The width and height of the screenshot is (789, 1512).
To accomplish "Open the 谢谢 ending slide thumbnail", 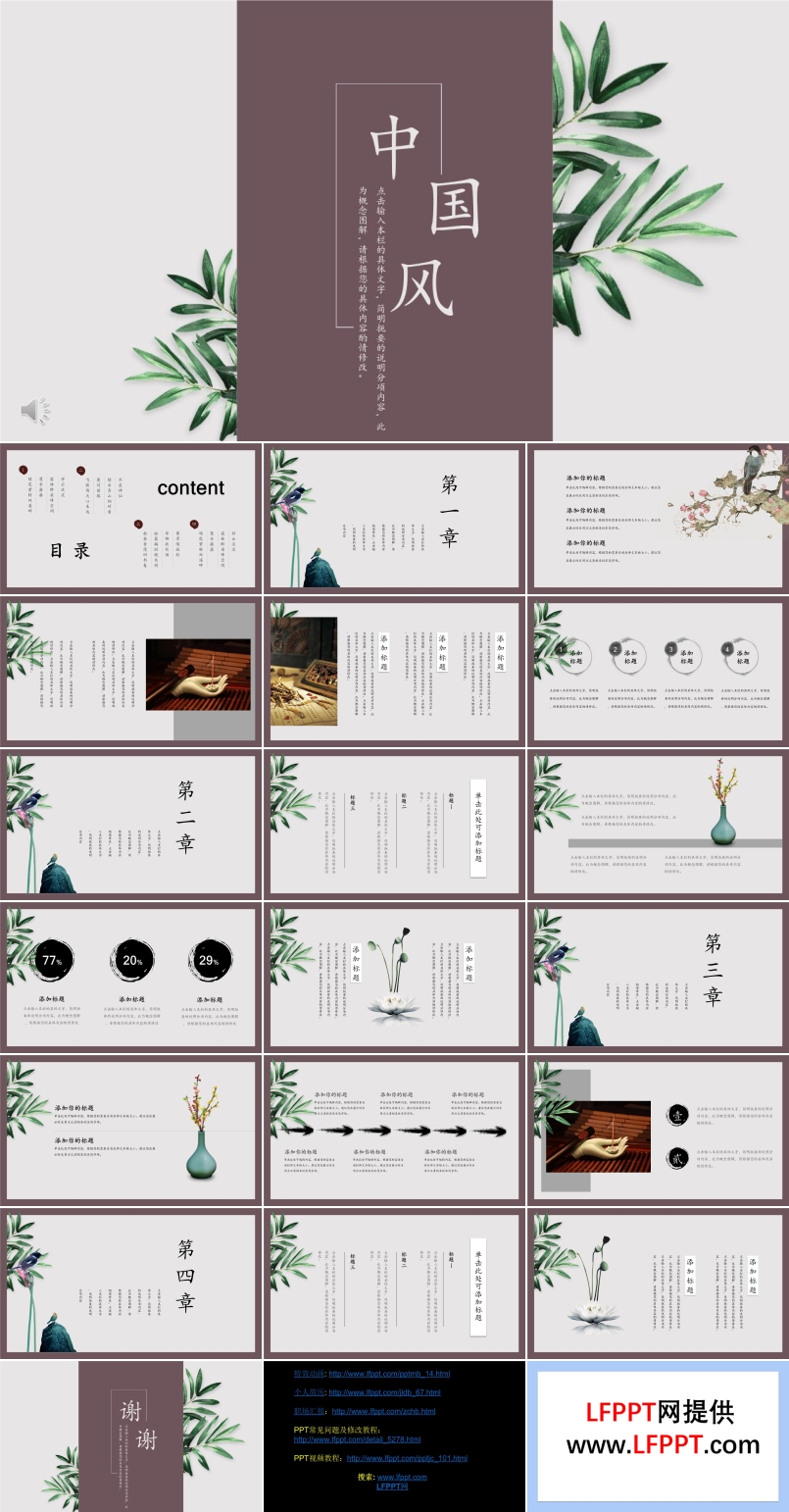I will pyautogui.click(x=130, y=1436).
